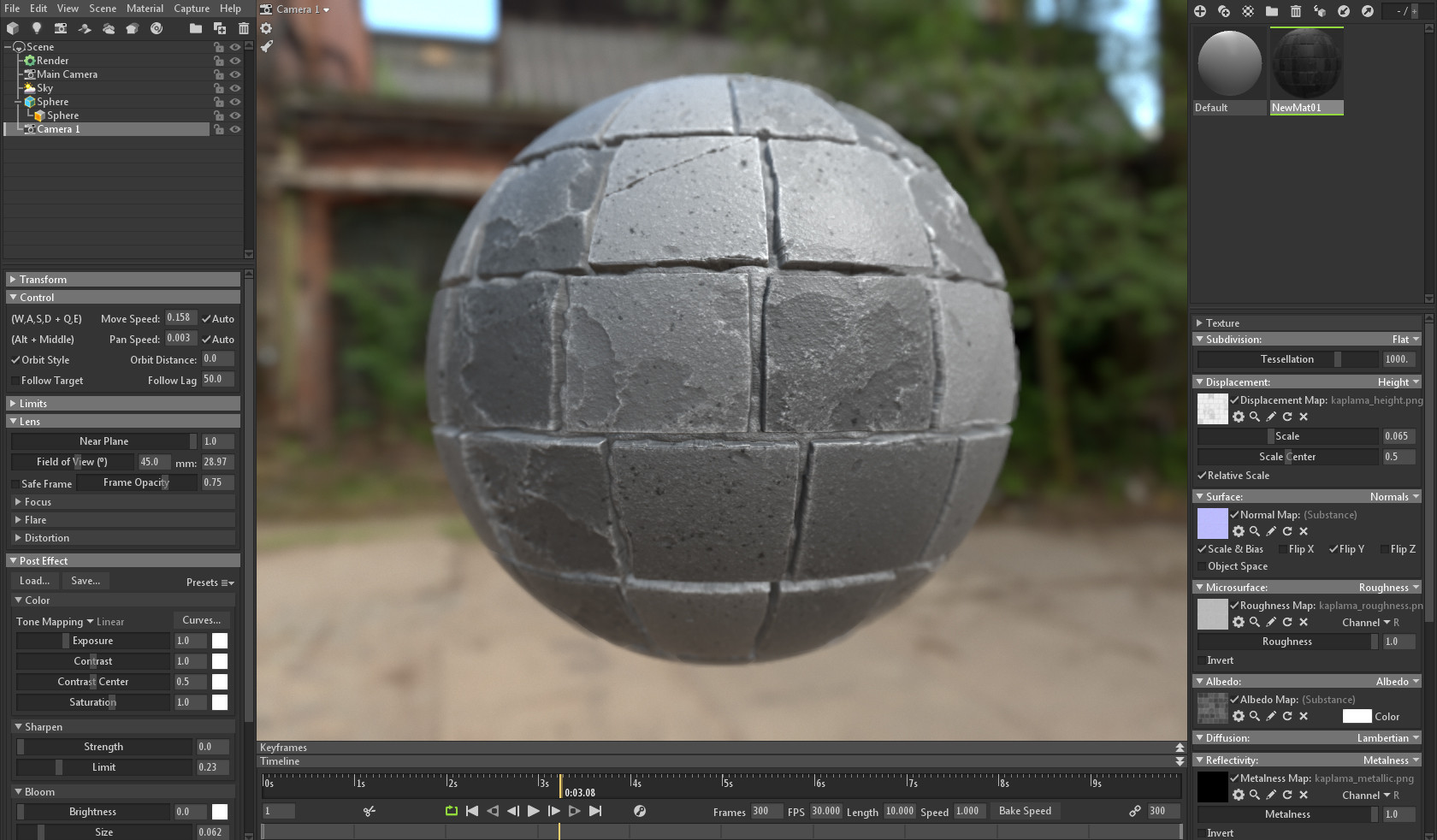
Task: Check the Invert option under Roughness
Action: 1203,660
